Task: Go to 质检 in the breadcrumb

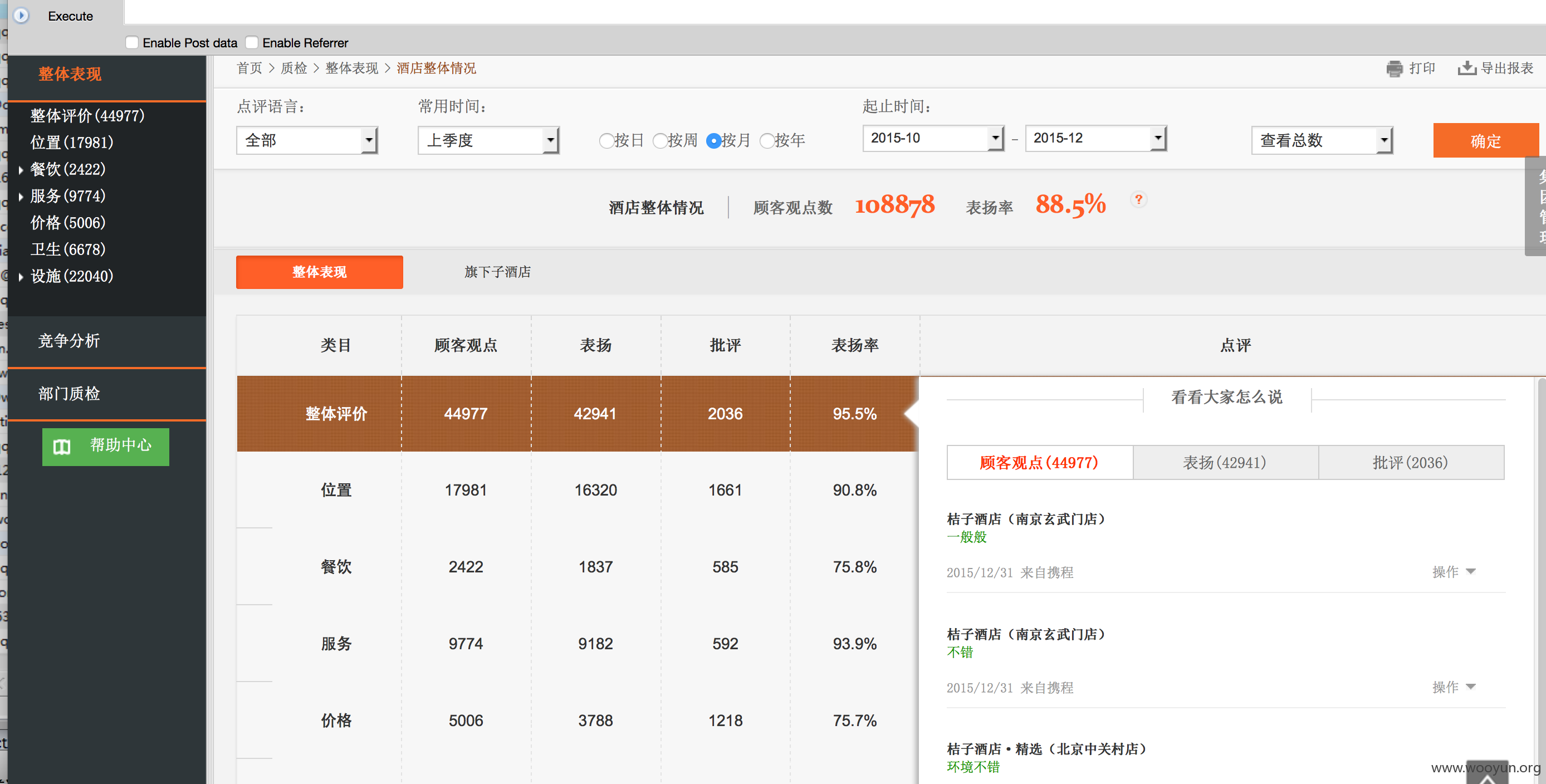Action: point(293,68)
